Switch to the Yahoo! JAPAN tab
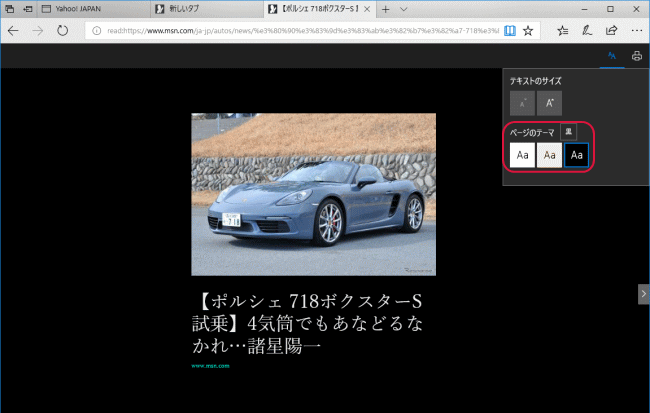This screenshot has width=650, height=413. click(94, 9)
